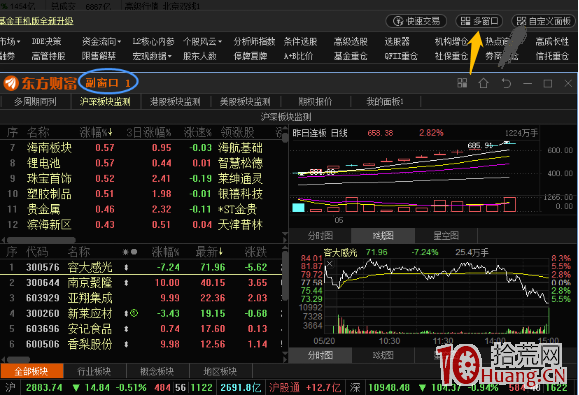Click the panel layout grid icon in 副窗口 title bar
579x395 pixels.
point(462,83)
